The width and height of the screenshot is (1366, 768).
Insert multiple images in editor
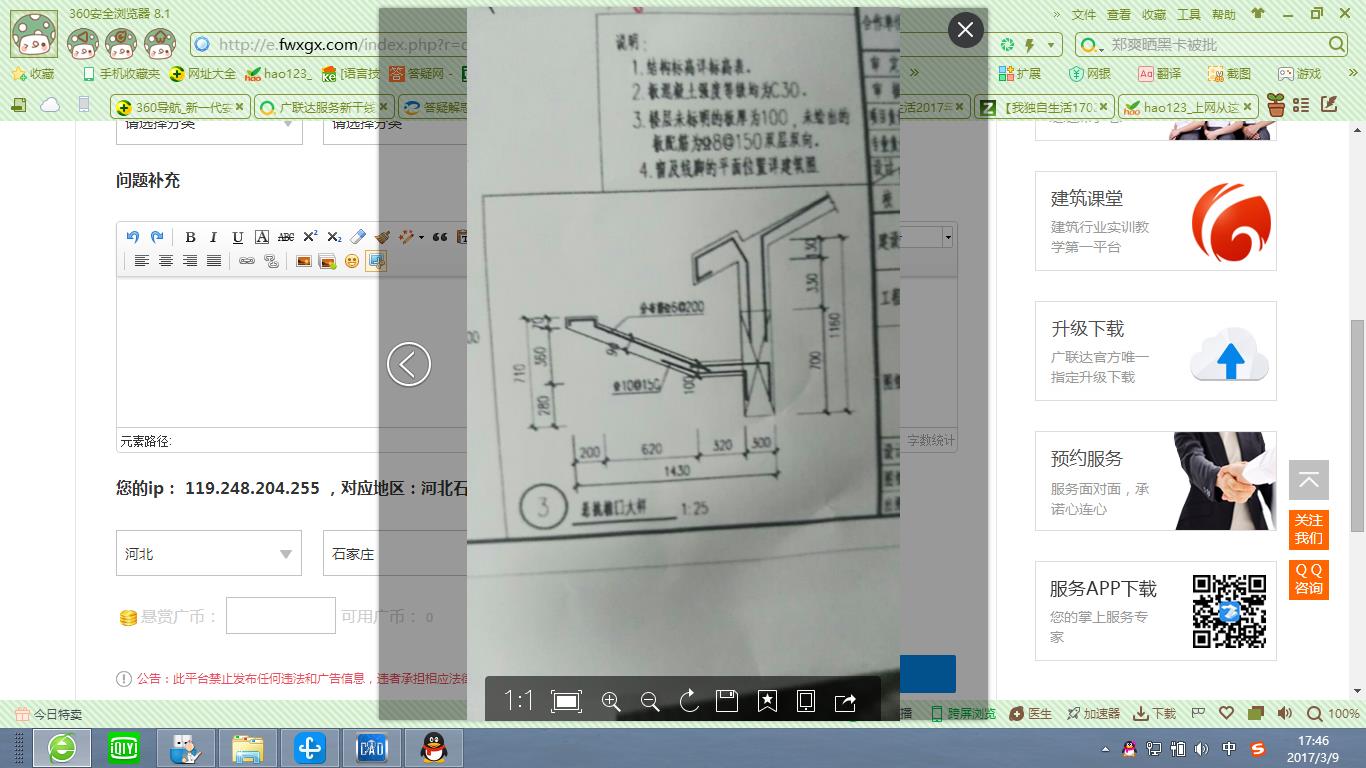[327, 261]
